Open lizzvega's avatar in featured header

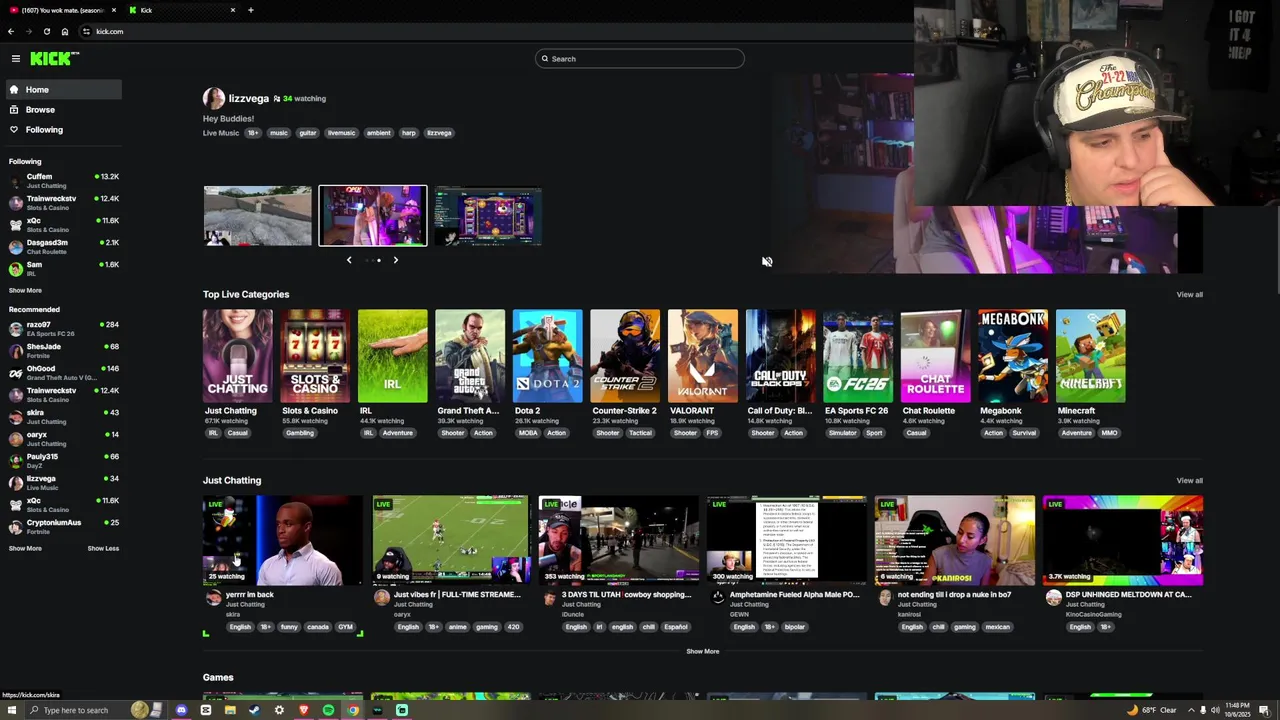tap(213, 98)
